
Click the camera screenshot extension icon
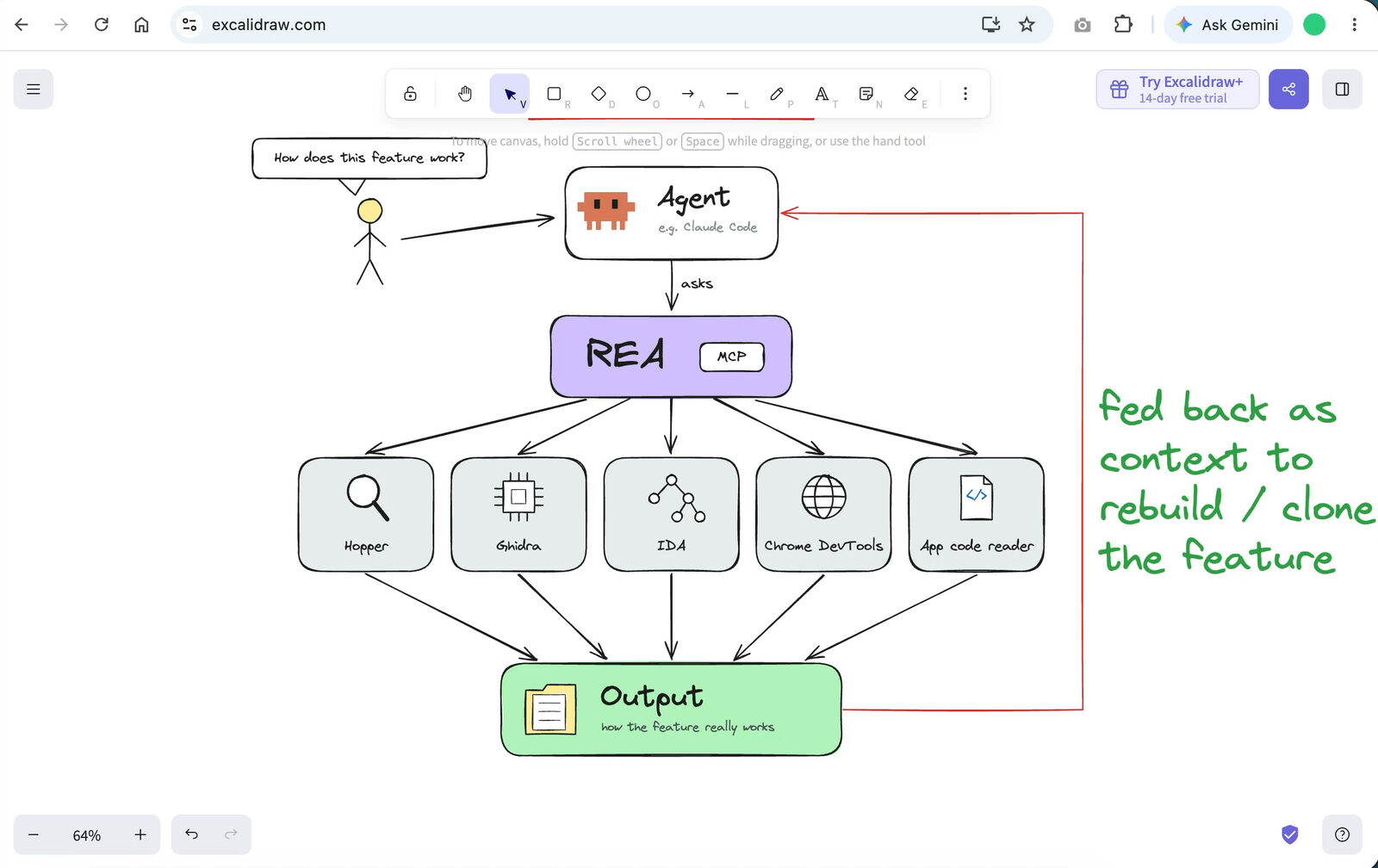click(x=1083, y=25)
